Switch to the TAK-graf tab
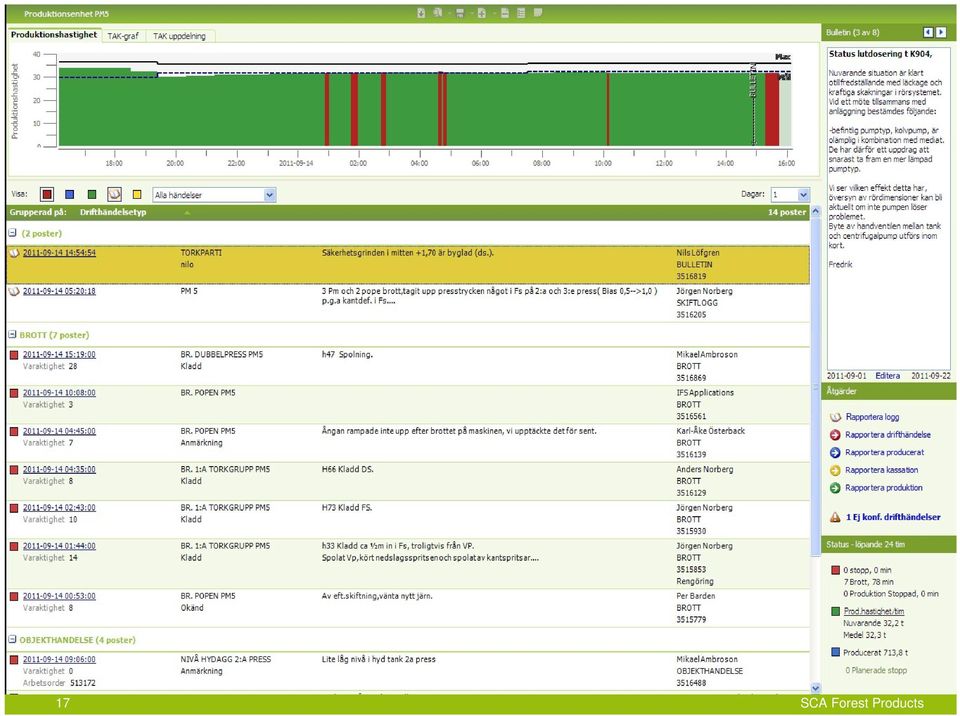 [123, 36]
